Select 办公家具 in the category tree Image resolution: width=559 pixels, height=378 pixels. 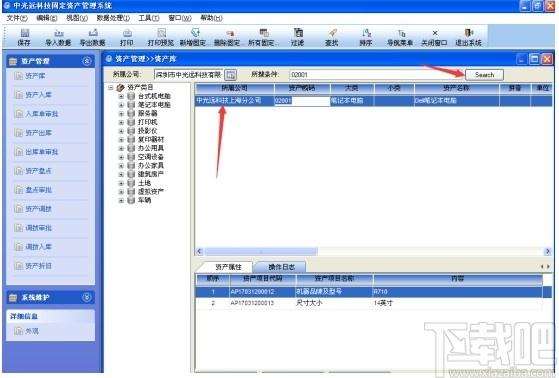(151, 166)
